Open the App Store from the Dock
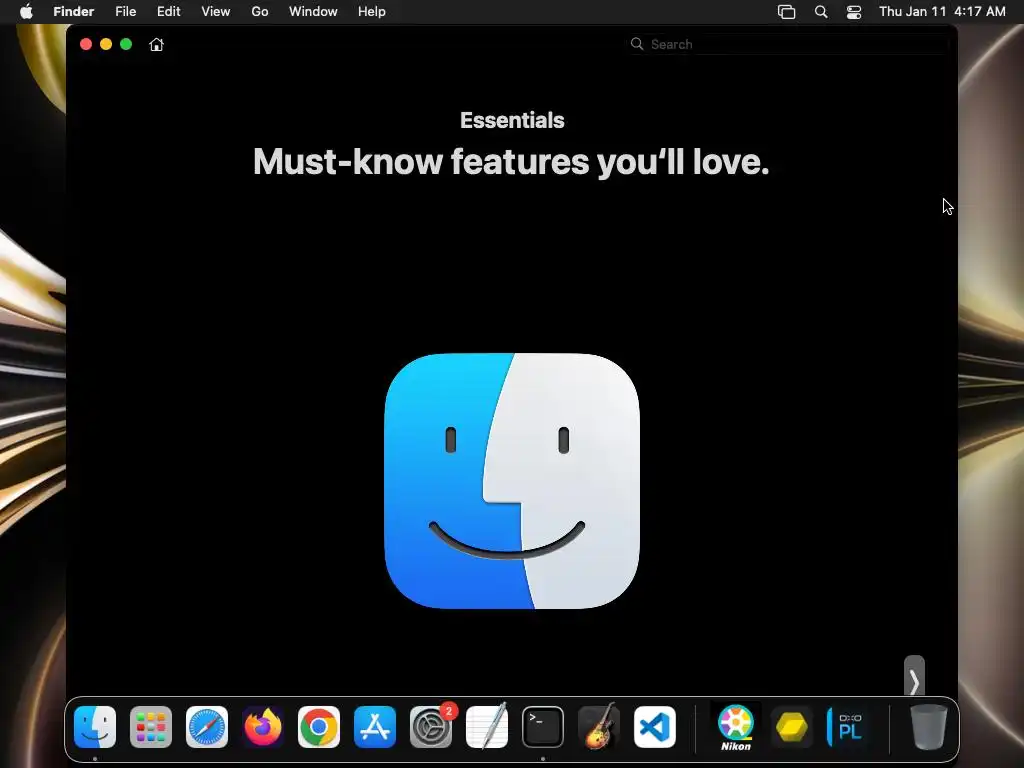Screen dimensions: 1024x768 375,727
